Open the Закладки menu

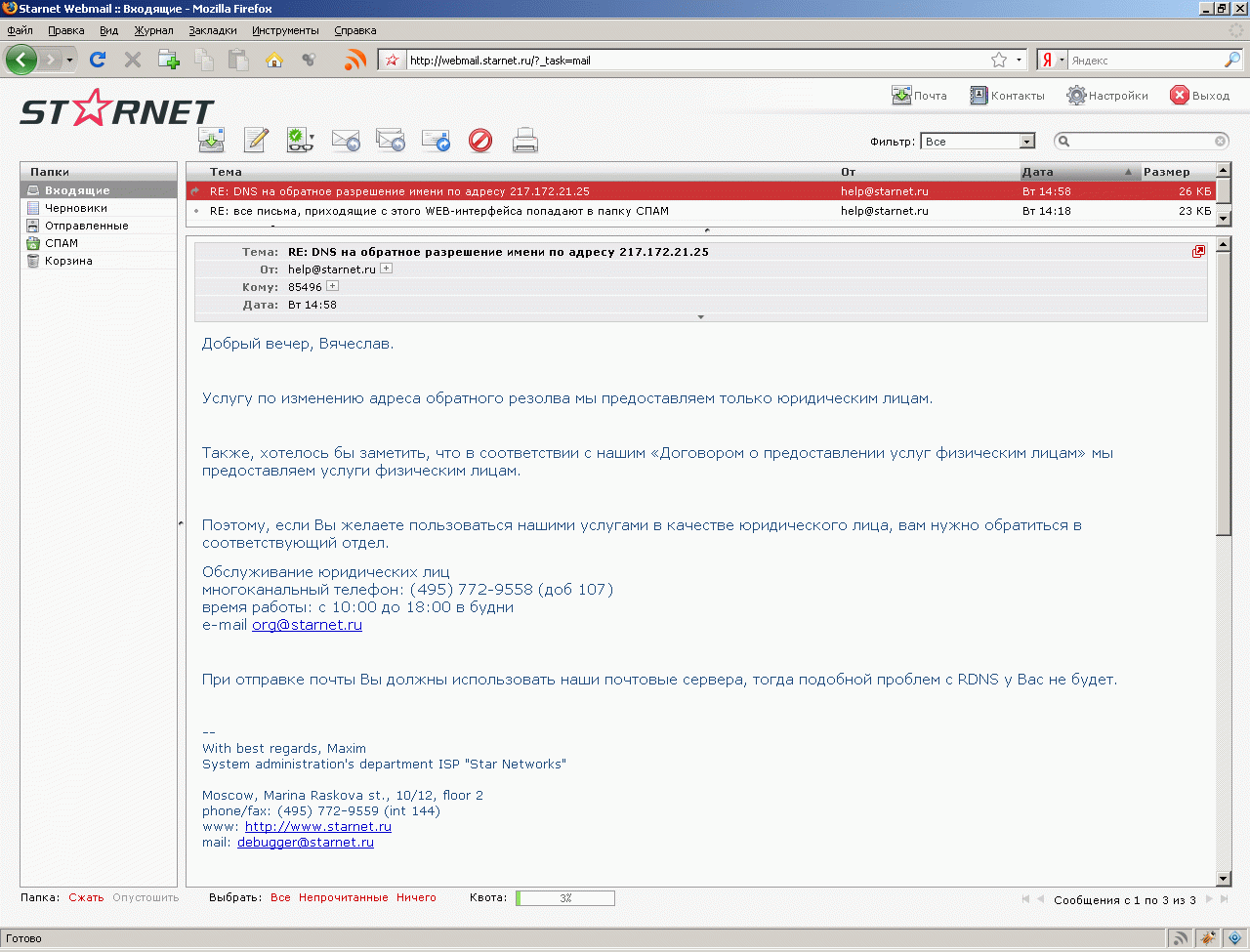(213, 30)
